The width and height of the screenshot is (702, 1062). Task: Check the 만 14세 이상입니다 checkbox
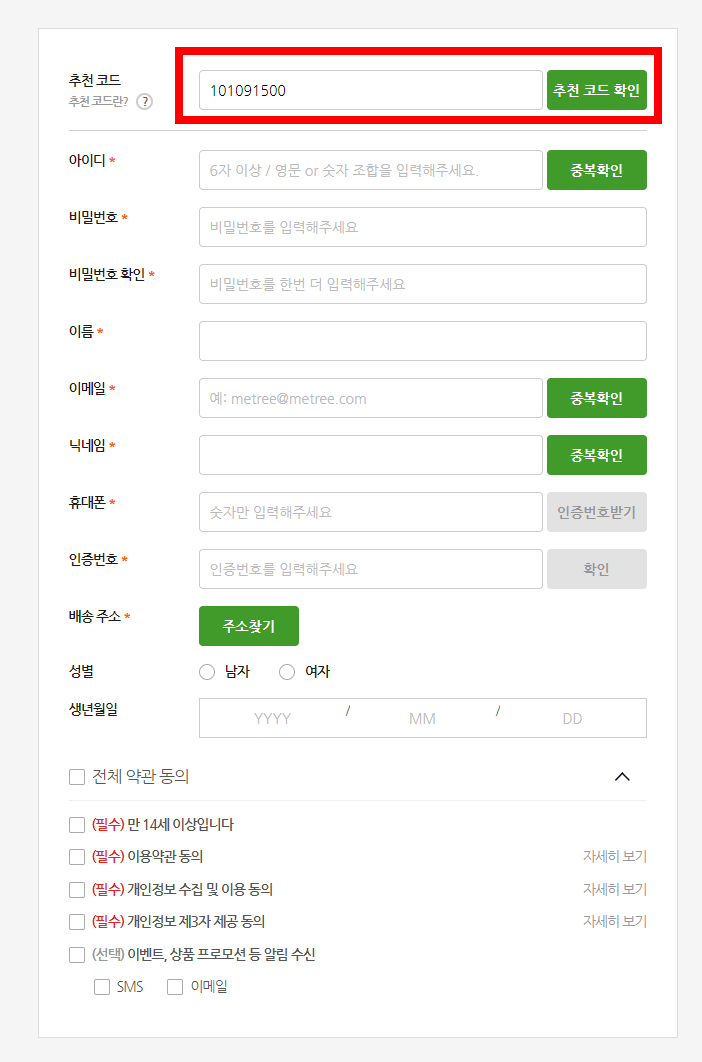coord(75,826)
